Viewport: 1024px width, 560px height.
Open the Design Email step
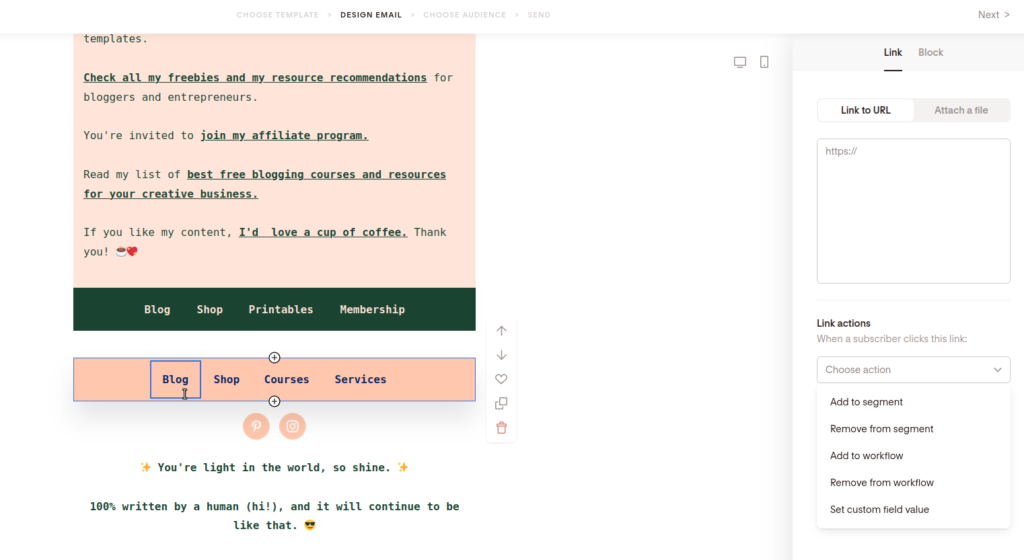click(x=371, y=14)
